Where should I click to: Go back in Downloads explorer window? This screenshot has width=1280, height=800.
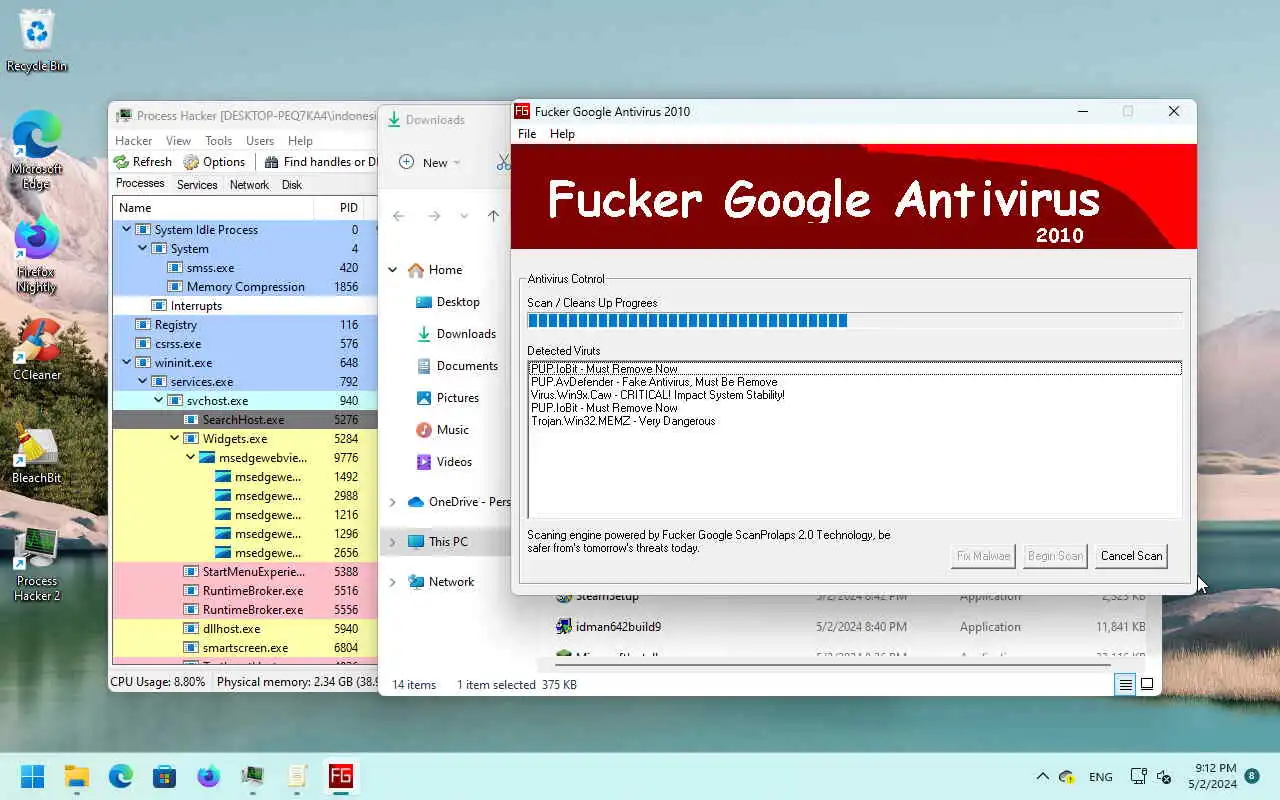click(399, 216)
